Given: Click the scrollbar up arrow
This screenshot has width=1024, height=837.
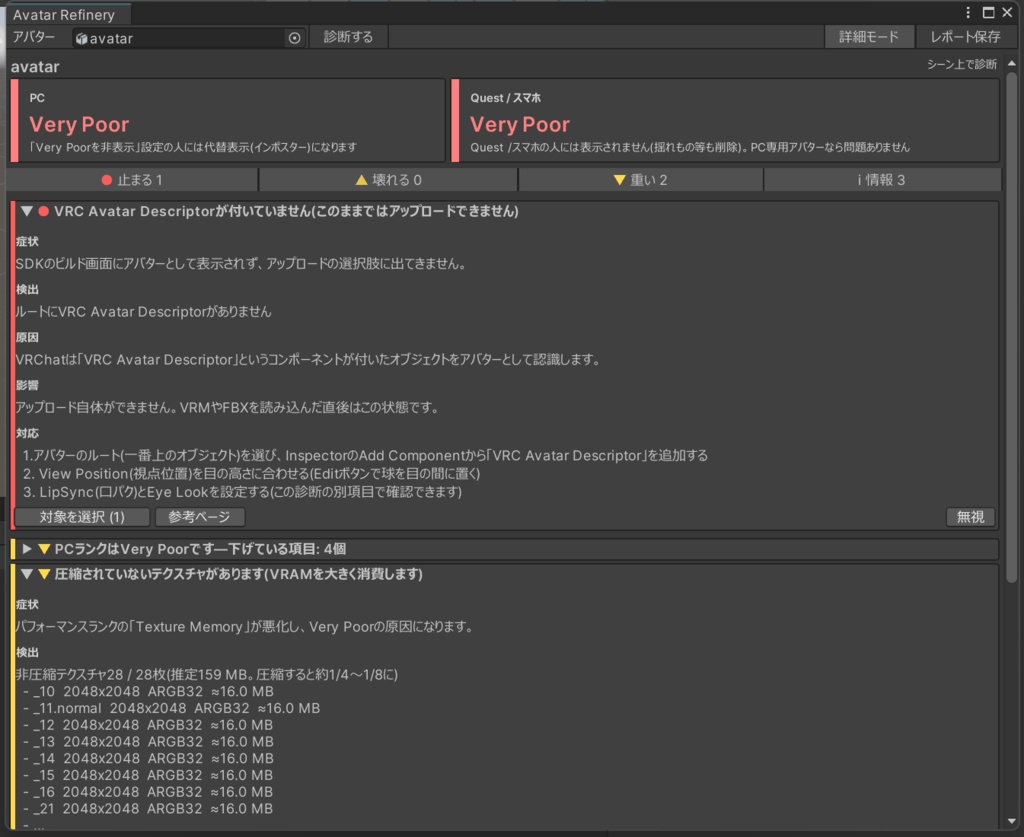Looking at the screenshot, I should click(1012, 63).
